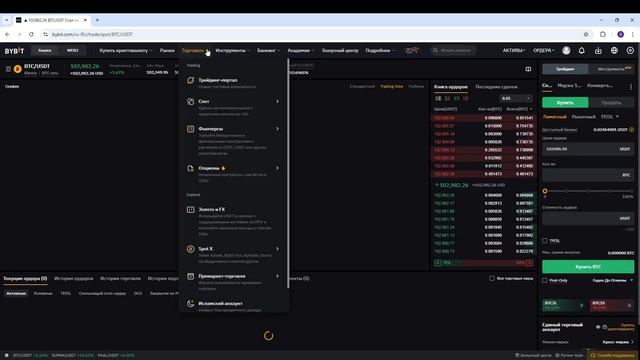Select the Золото и FX menu icon

pos(191,209)
